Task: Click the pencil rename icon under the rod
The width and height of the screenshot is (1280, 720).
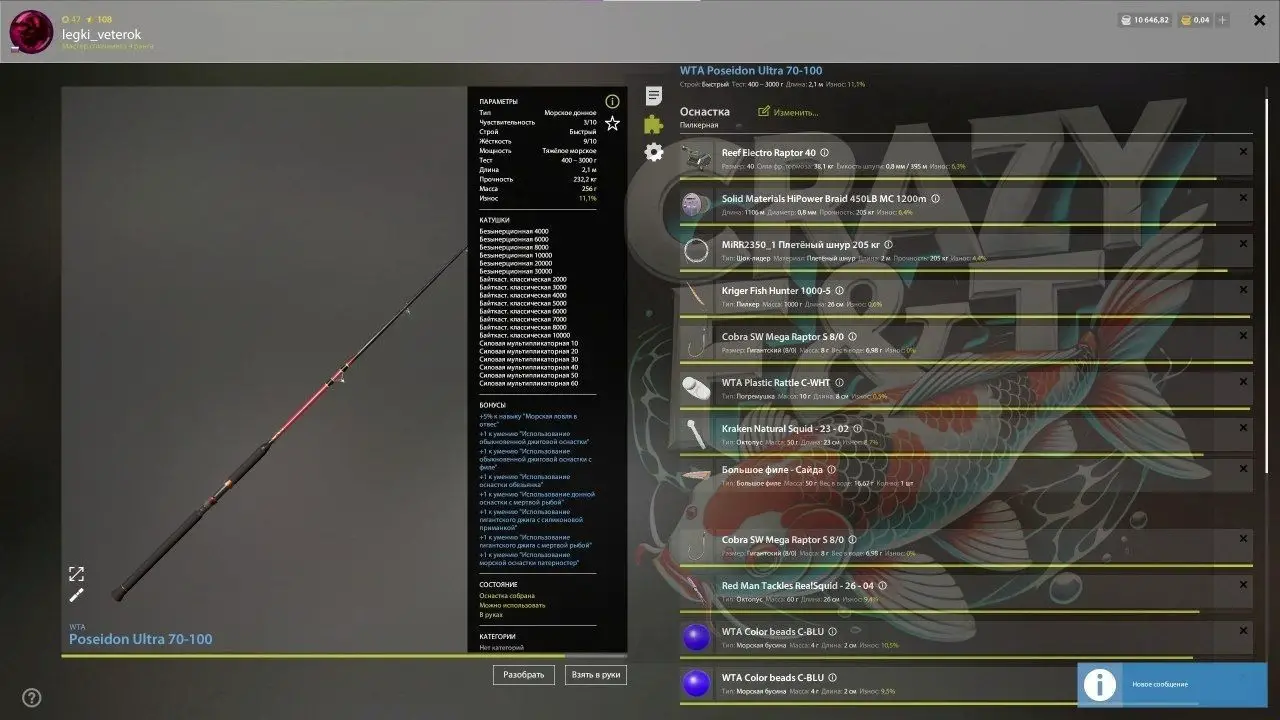Action: [76, 595]
